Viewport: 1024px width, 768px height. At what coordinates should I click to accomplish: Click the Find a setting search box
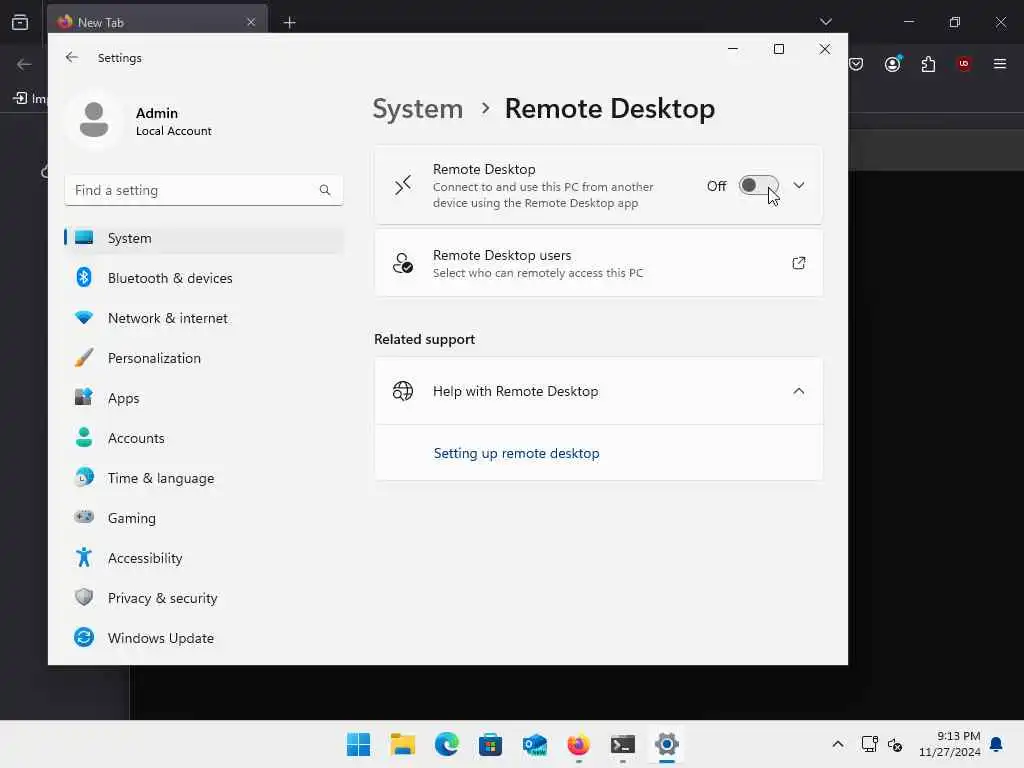coord(204,190)
